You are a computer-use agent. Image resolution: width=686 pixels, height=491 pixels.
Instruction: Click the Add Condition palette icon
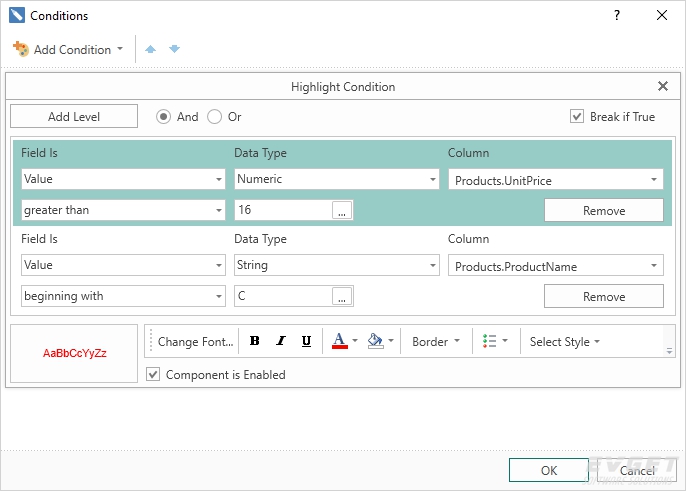(x=21, y=49)
